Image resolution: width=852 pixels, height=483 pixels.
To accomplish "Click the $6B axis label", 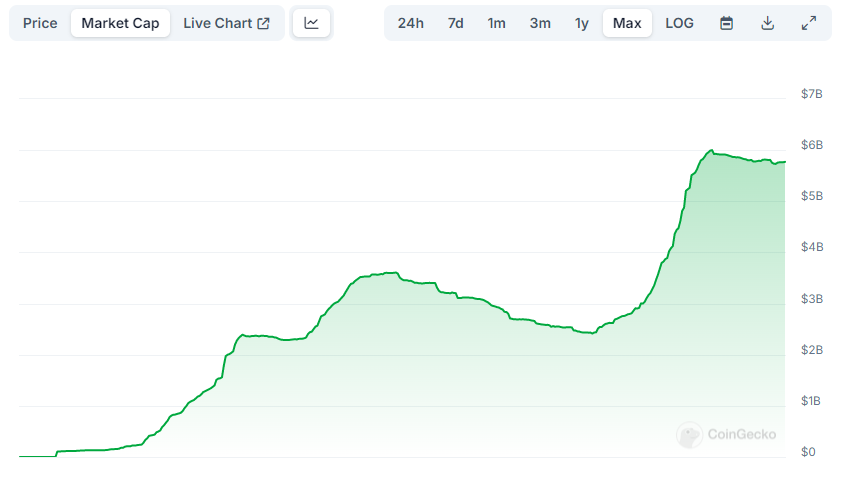I will [x=811, y=145].
